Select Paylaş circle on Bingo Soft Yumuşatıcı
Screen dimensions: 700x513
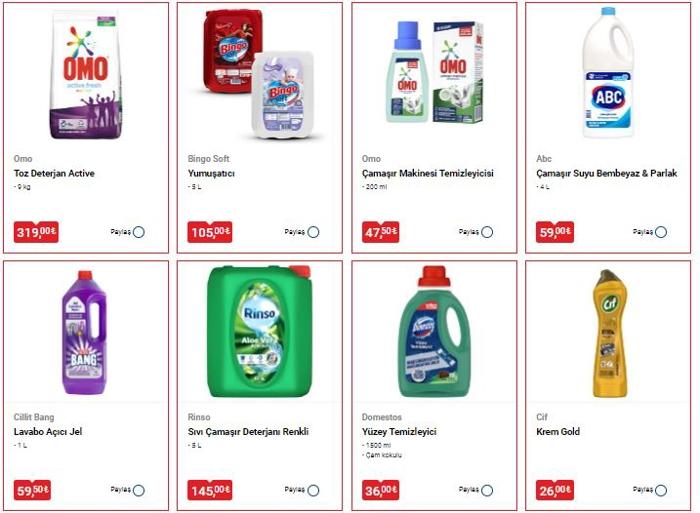tap(313, 232)
